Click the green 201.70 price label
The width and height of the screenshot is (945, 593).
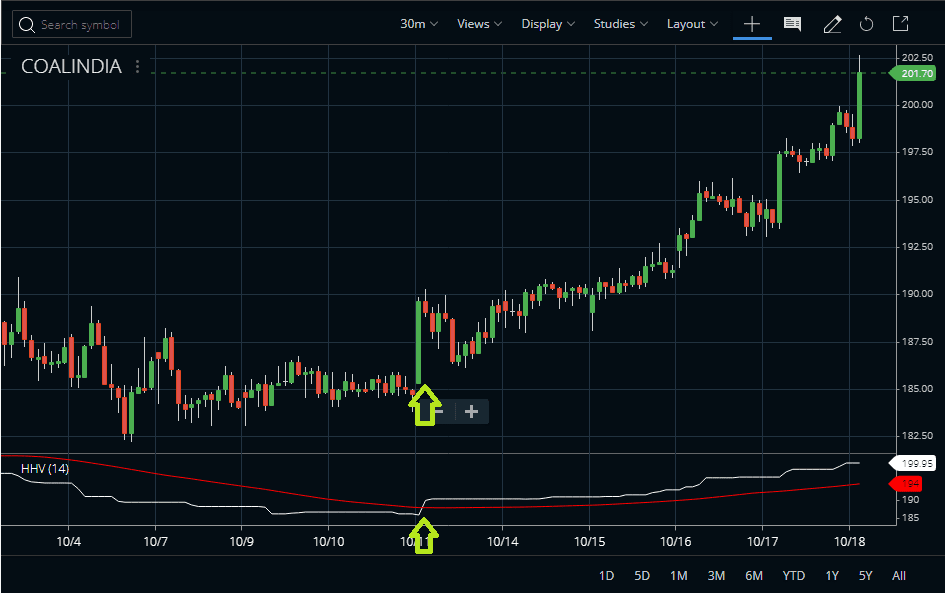click(x=915, y=72)
